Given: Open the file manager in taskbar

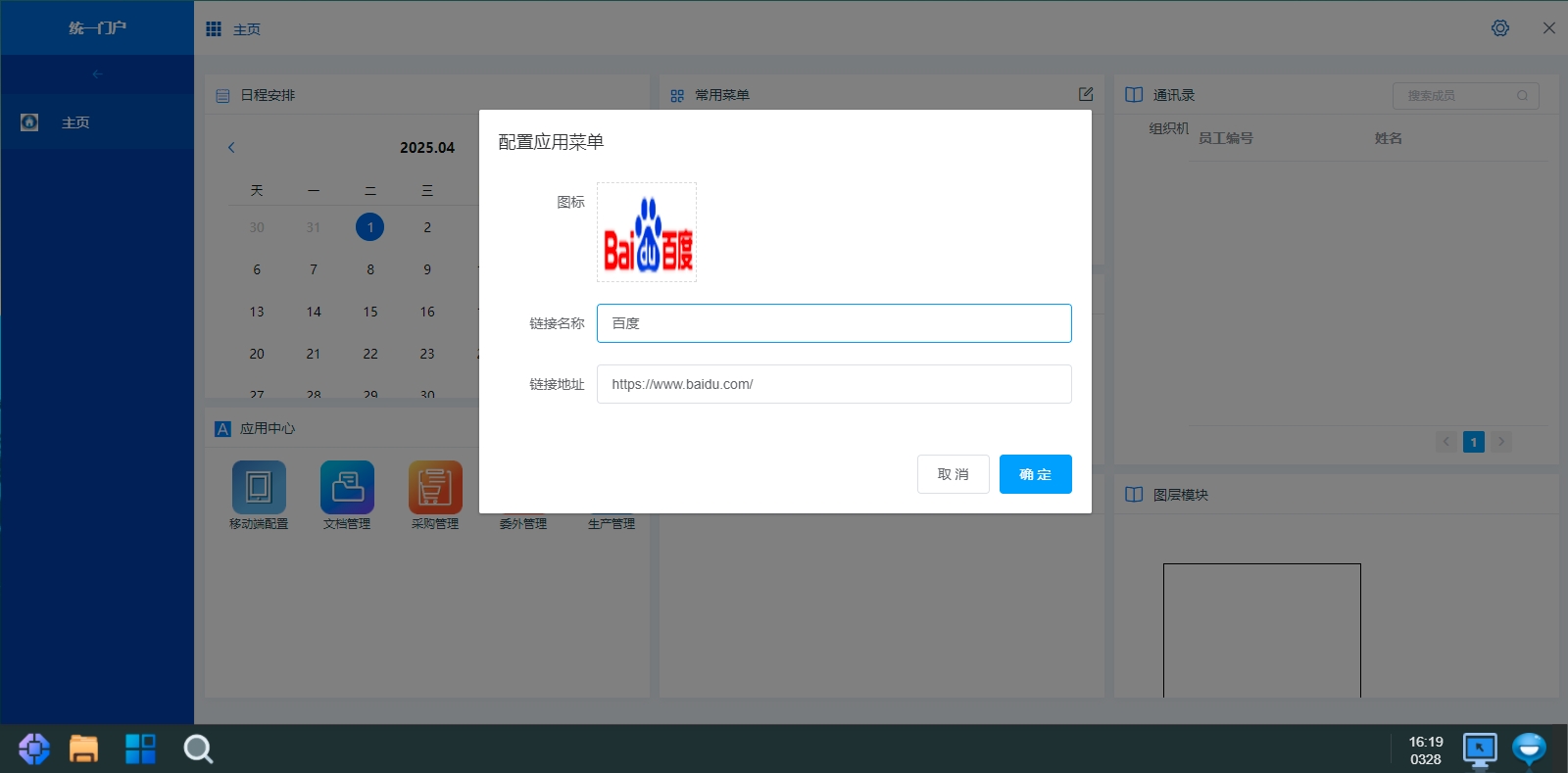Looking at the screenshot, I should point(84,749).
